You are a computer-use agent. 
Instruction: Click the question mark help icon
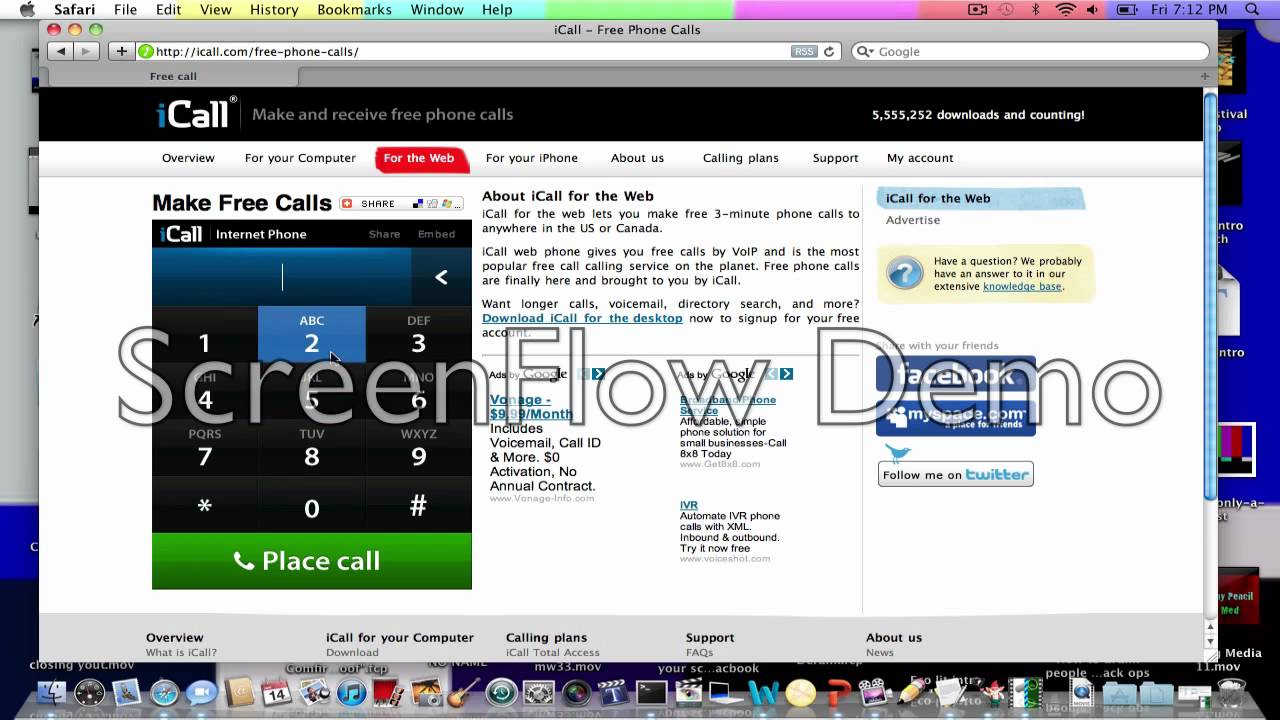tap(905, 273)
